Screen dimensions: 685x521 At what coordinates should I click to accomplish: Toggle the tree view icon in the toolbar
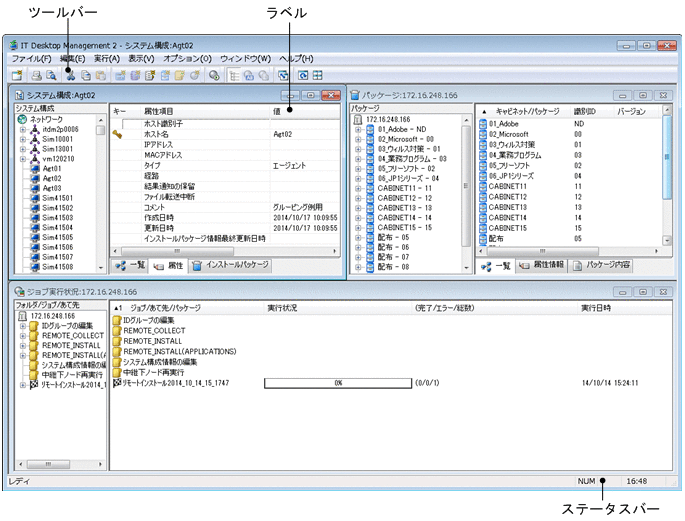235,76
